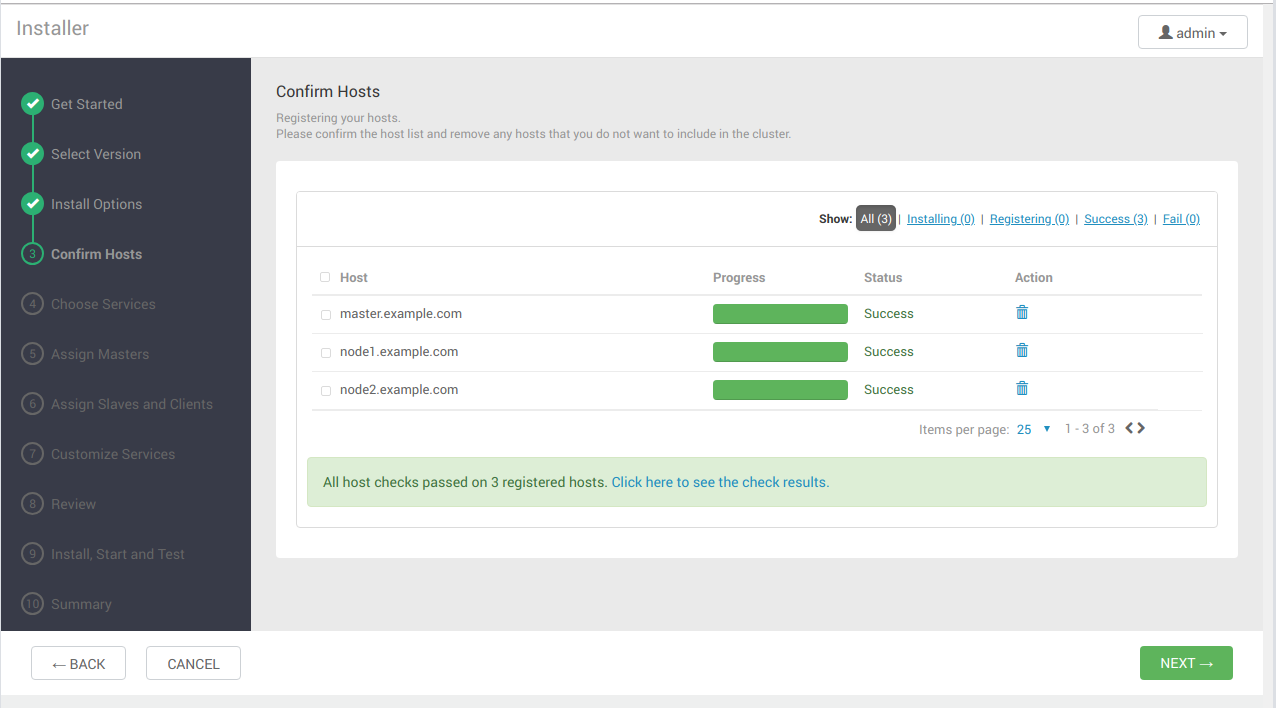Click step 5 circle for Assign Masters
Screen dimensions: 1276x708
[32, 354]
